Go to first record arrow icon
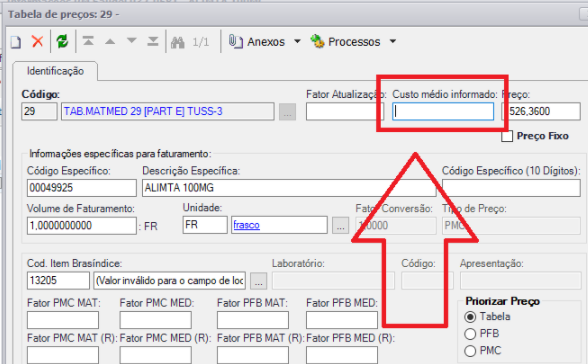This screenshot has height=364, width=588. (x=88, y=41)
